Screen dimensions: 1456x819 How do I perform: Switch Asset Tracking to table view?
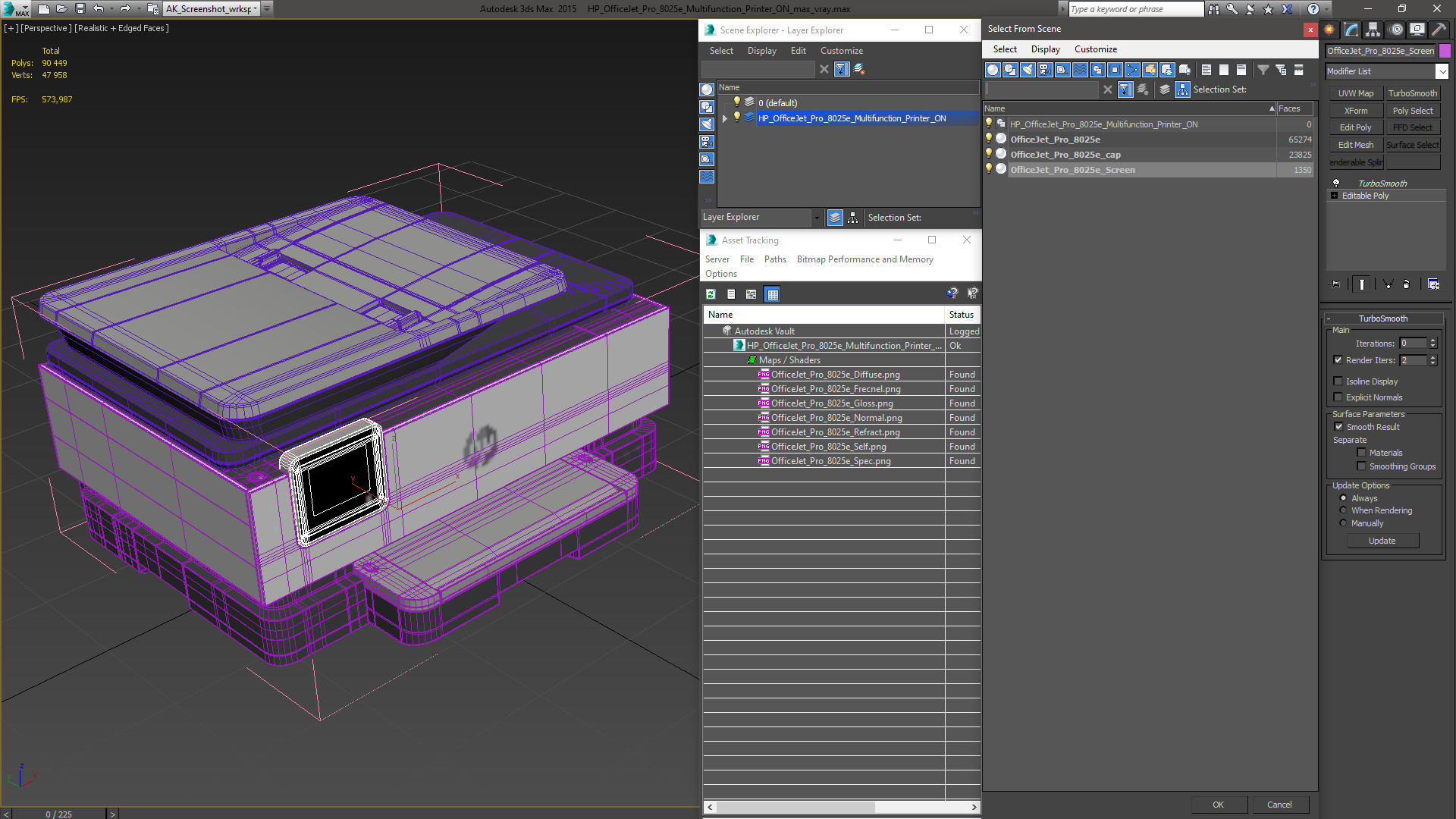click(772, 294)
